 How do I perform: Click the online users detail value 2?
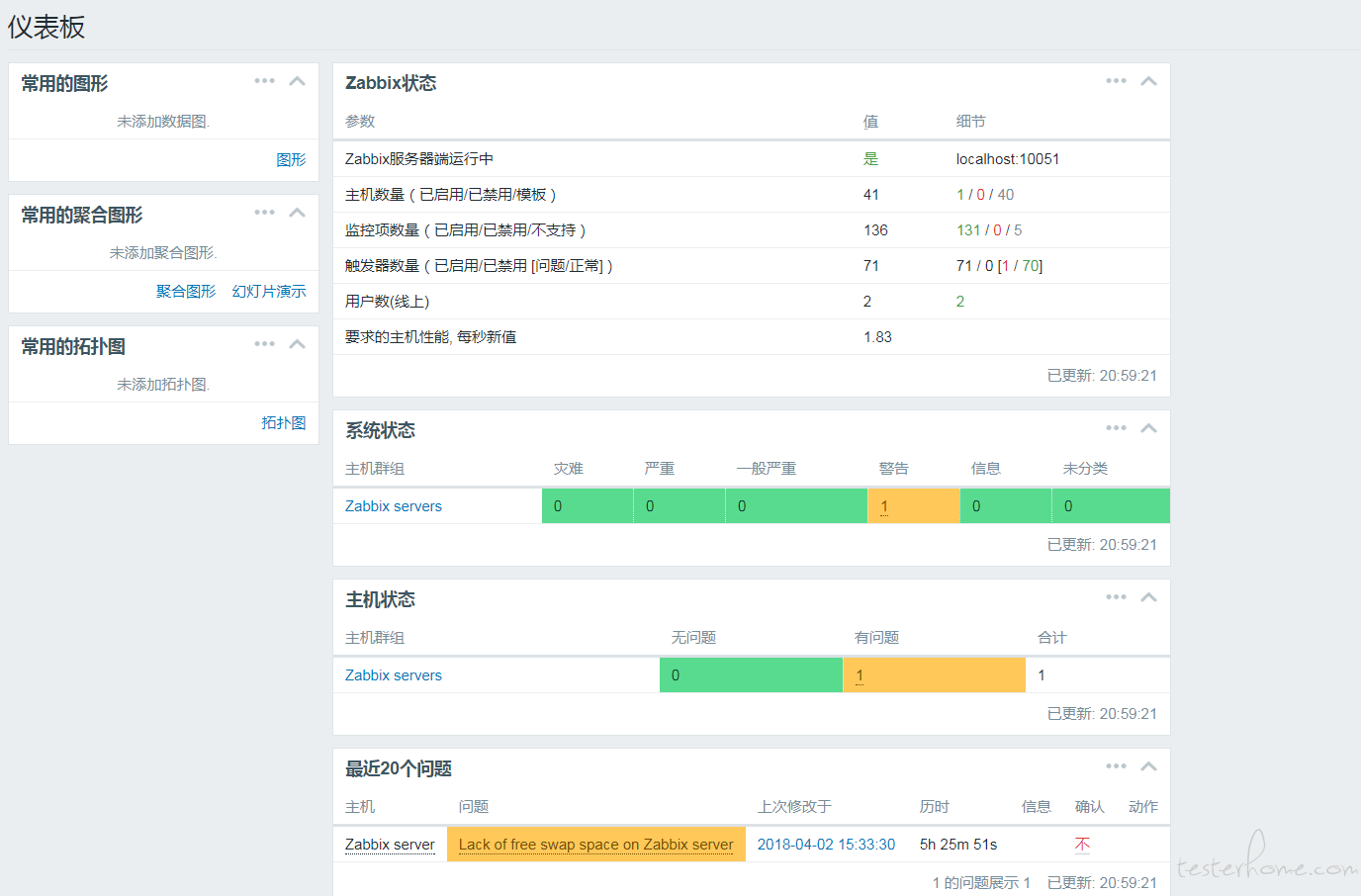960,302
